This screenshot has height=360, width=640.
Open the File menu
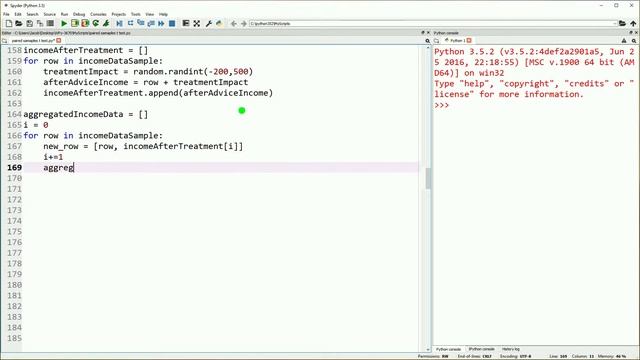tap(6, 14)
